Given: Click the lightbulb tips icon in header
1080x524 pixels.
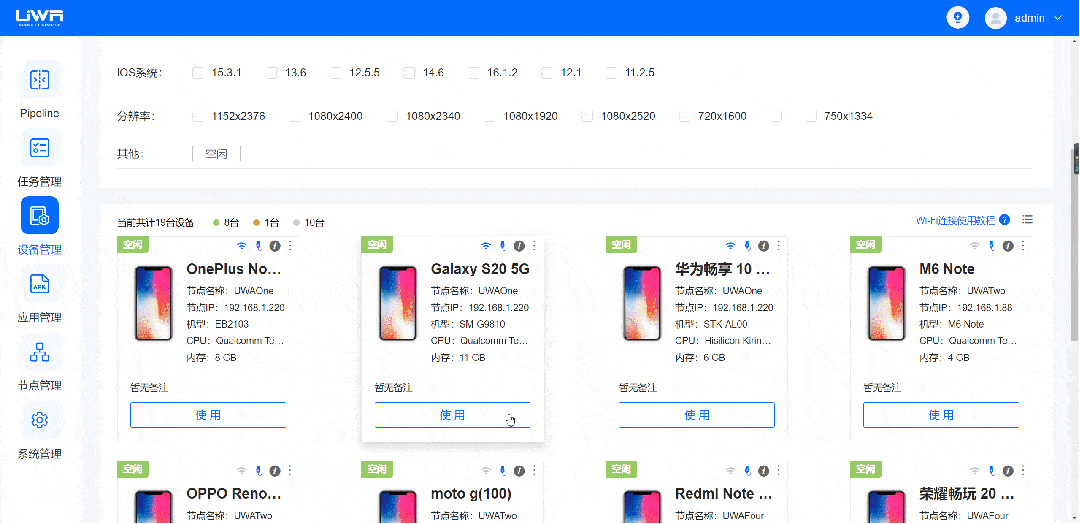Looking at the screenshot, I should pyautogui.click(x=957, y=17).
